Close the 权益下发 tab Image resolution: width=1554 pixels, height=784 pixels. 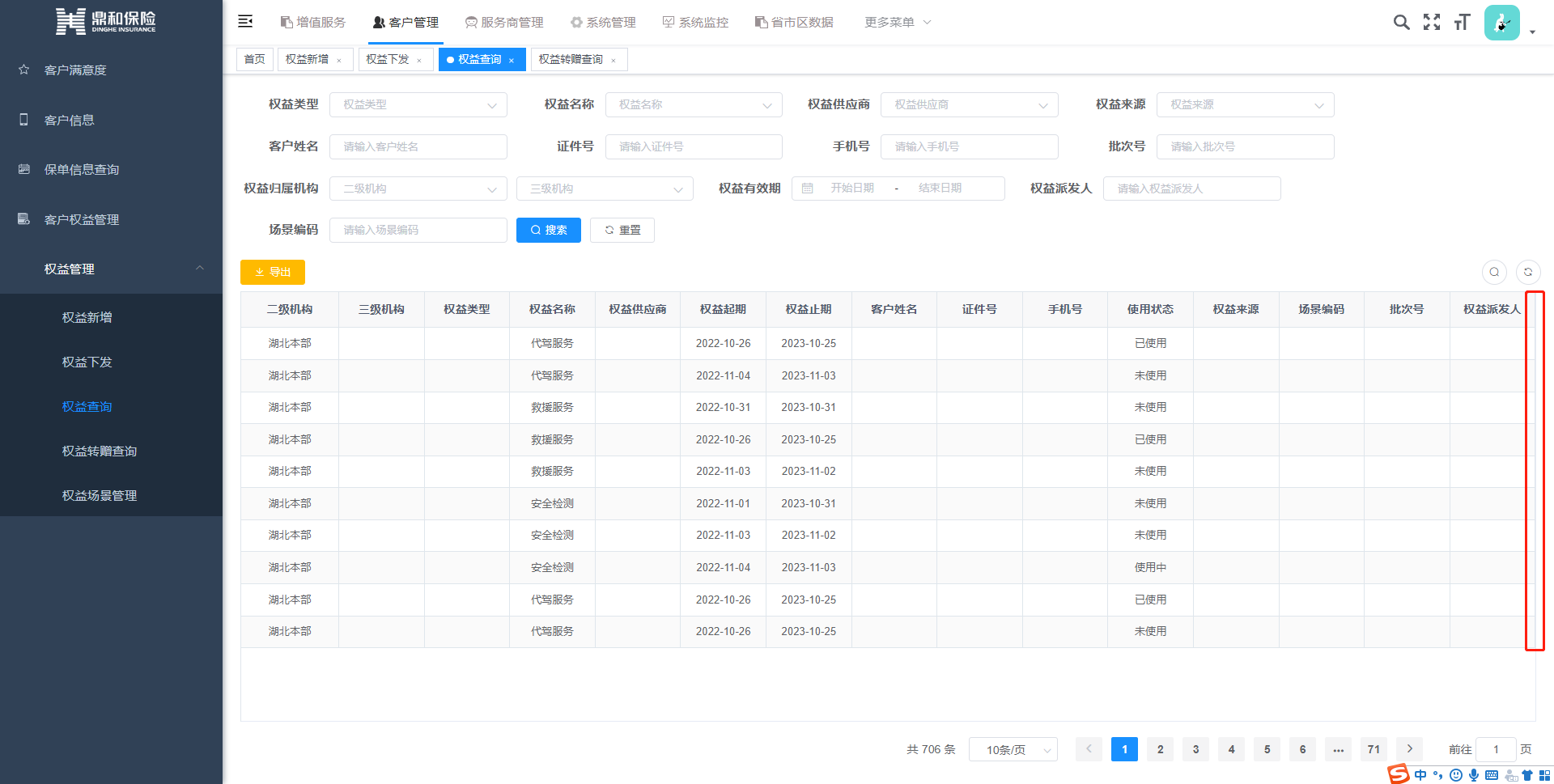tap(419, 60)
